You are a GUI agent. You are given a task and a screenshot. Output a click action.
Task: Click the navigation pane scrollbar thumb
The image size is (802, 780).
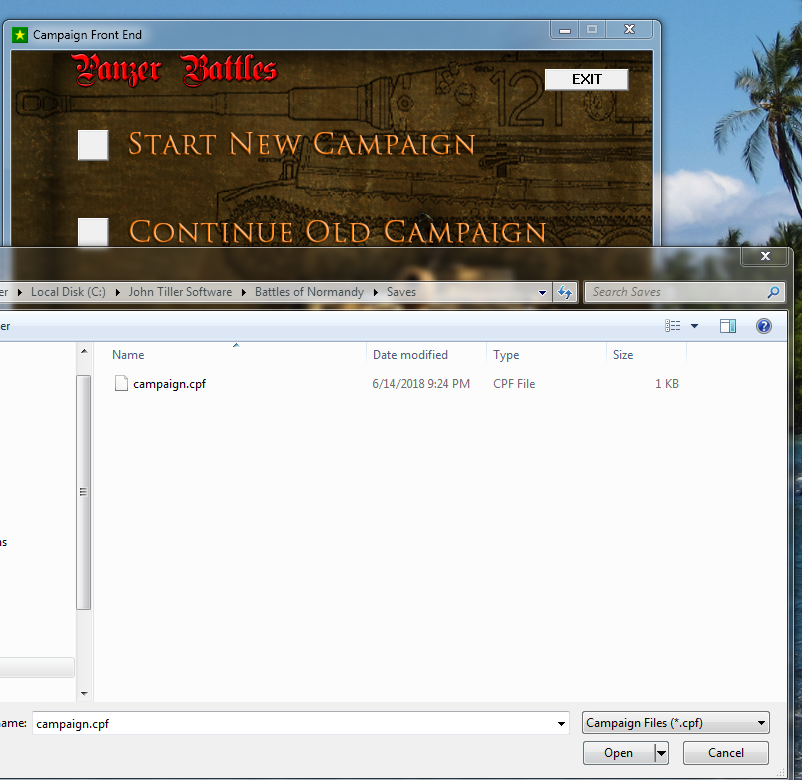coord(83,492)
